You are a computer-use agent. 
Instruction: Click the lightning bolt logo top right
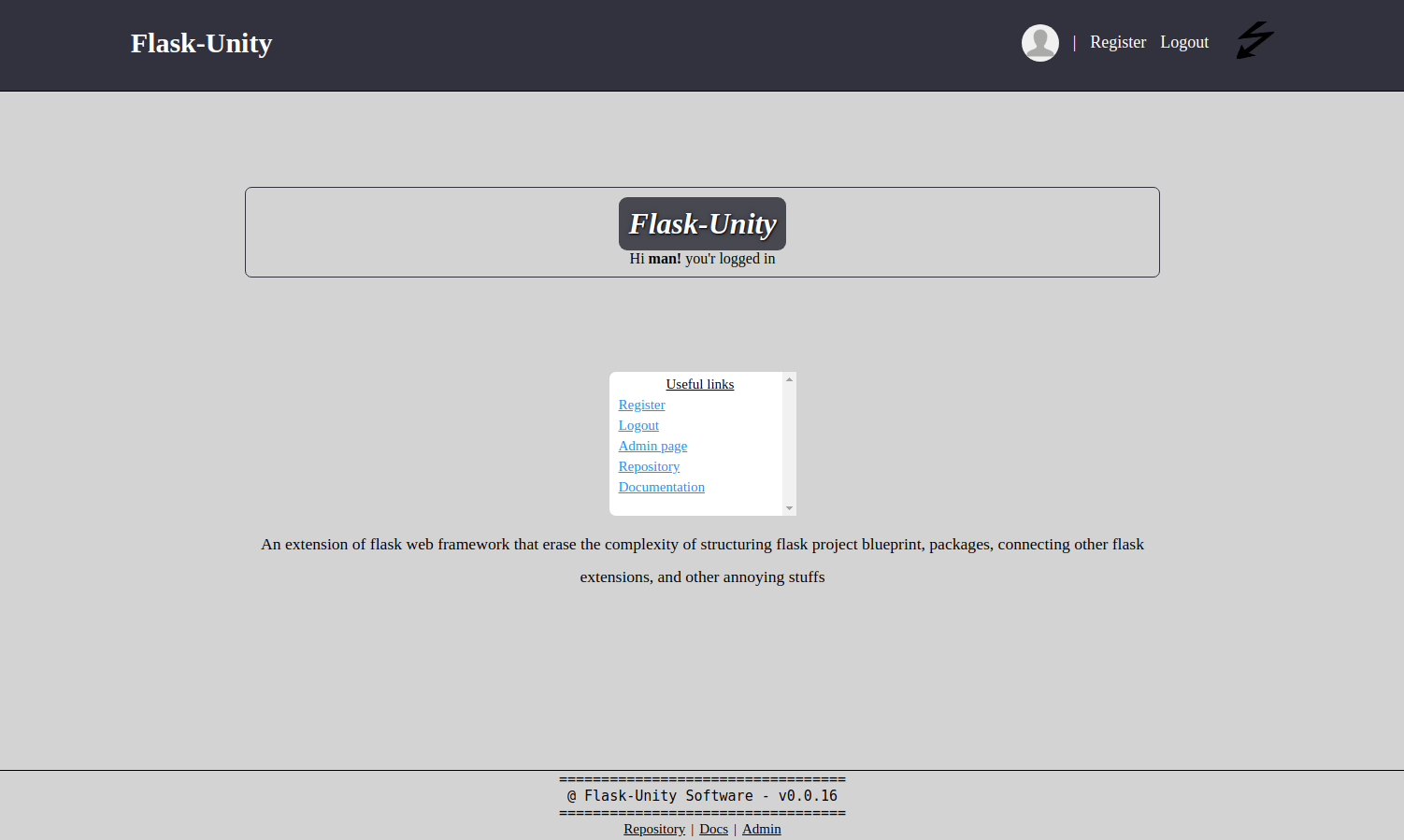point(1255,40)
